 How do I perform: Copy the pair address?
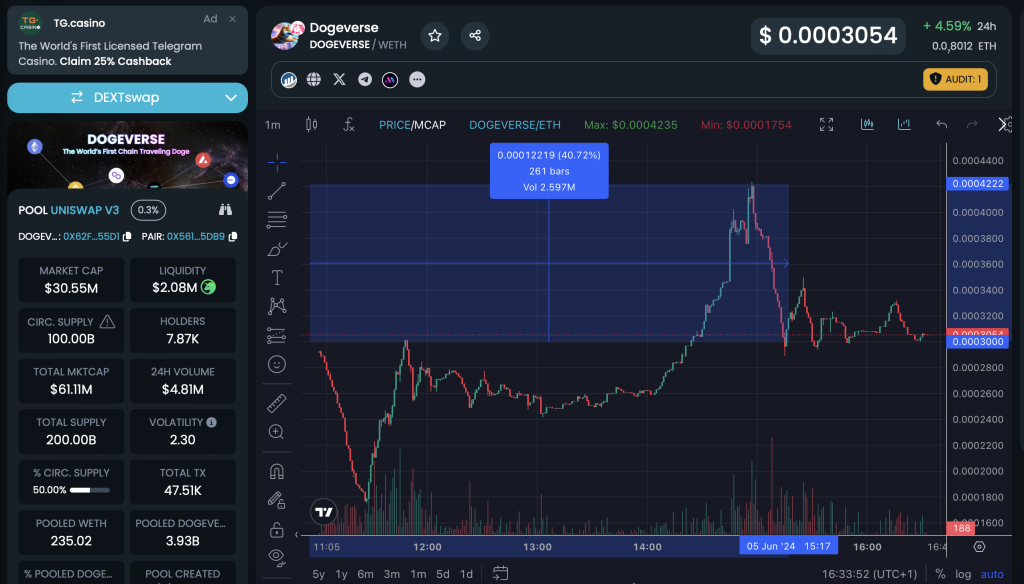(x=232, y=236)
